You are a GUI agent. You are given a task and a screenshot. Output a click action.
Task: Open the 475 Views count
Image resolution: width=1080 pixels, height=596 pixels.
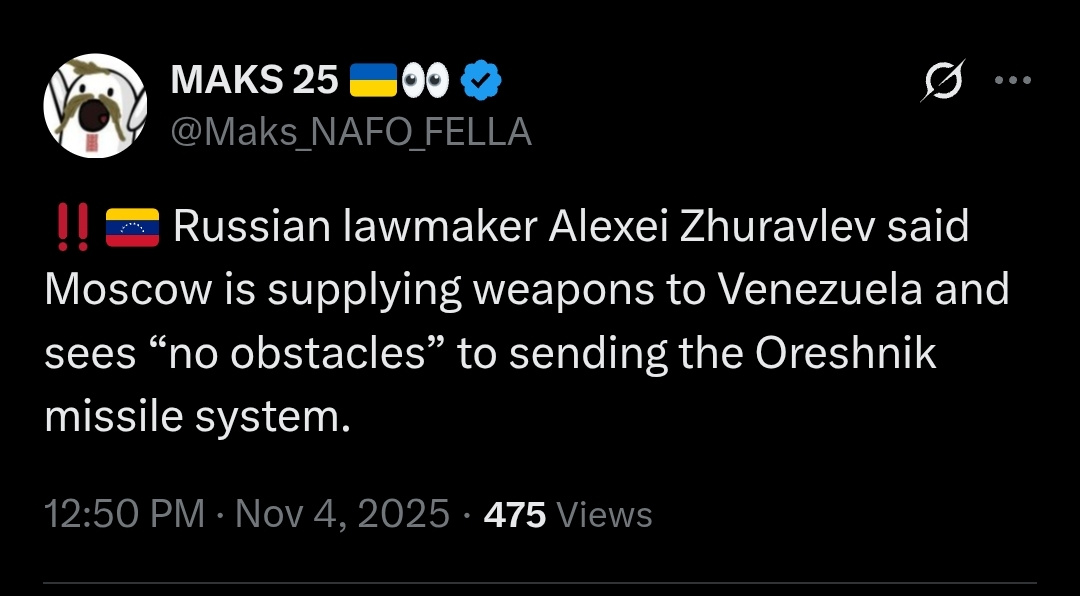(568, 514)
